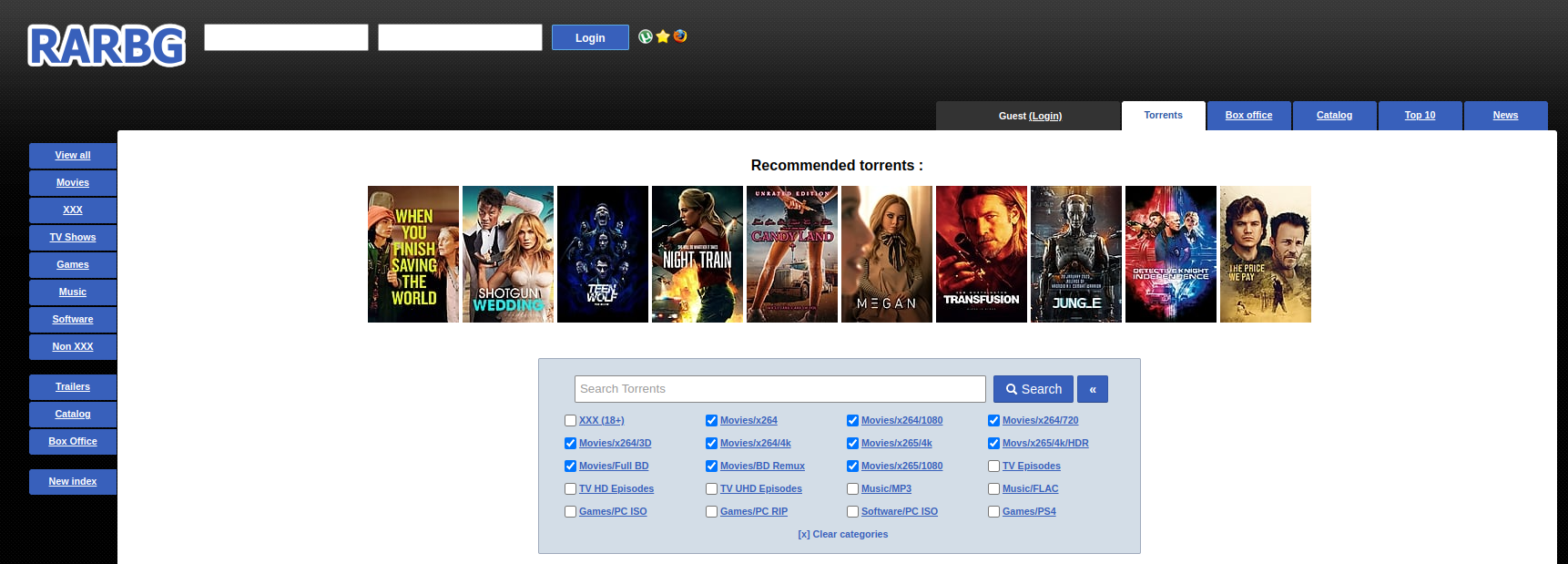Open Candy Land poster

coord(792,254)
